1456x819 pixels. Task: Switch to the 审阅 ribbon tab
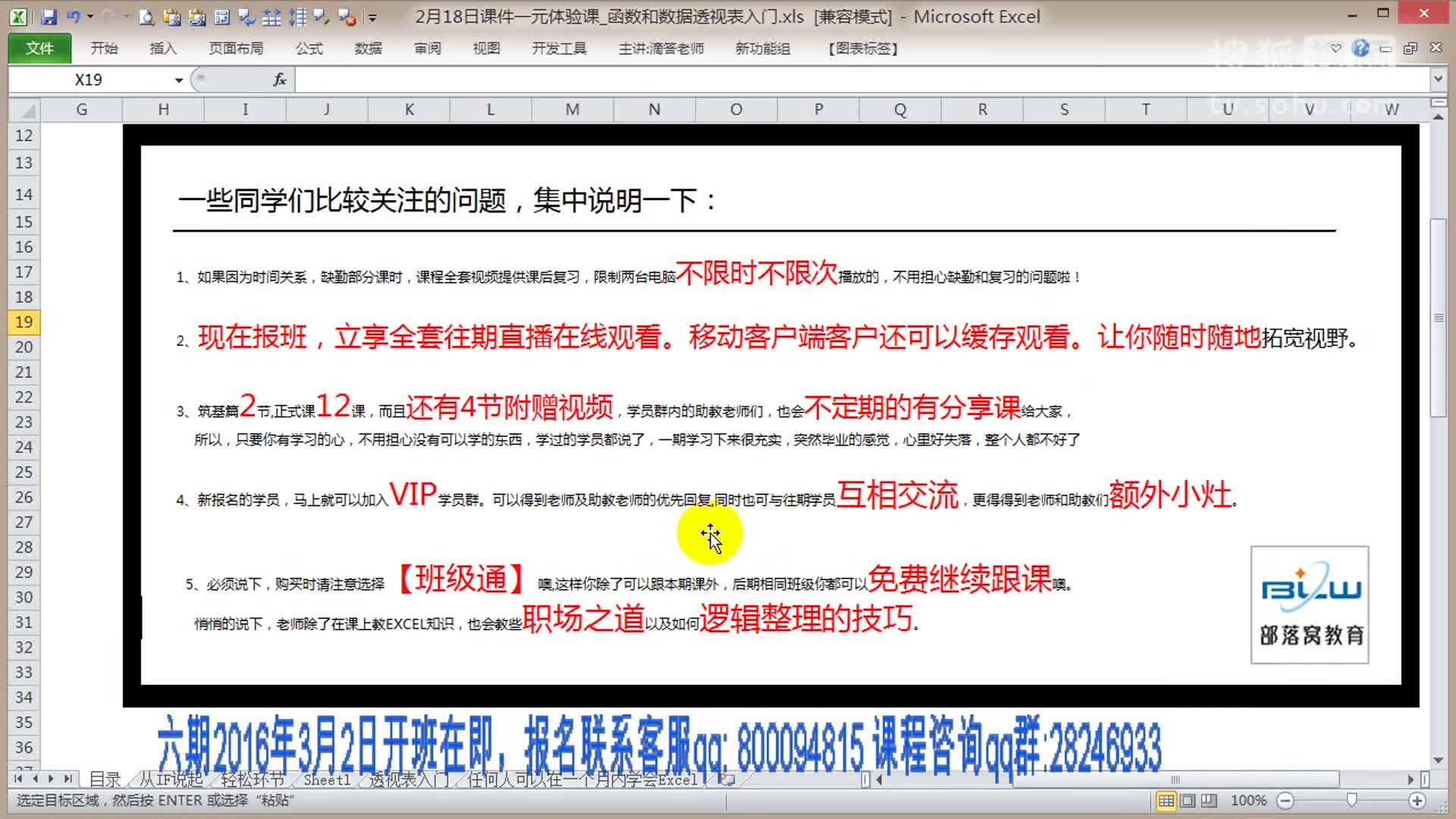(x=427, y=49)
